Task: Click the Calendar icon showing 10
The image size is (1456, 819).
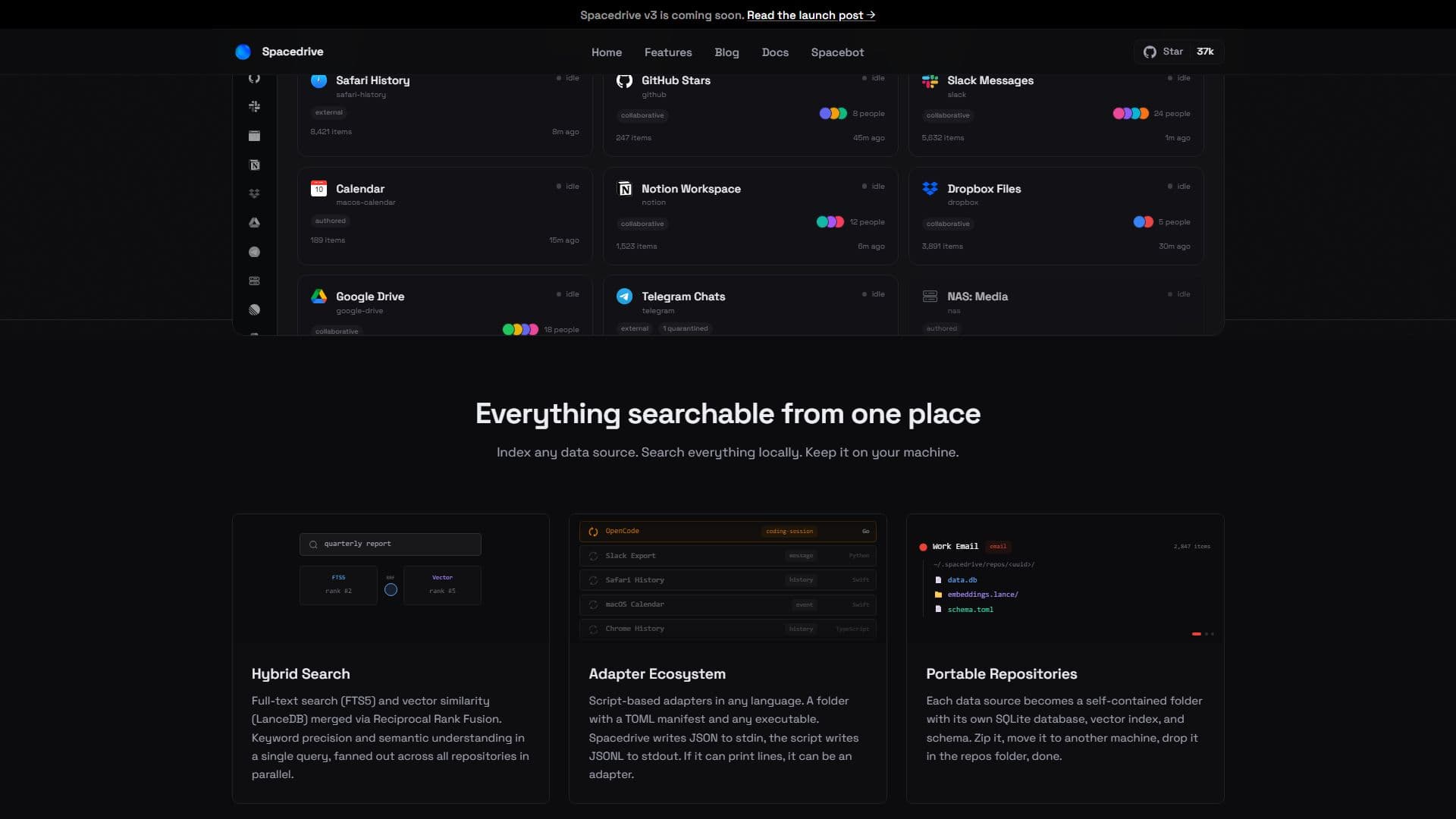Action: tap(318, 189)
